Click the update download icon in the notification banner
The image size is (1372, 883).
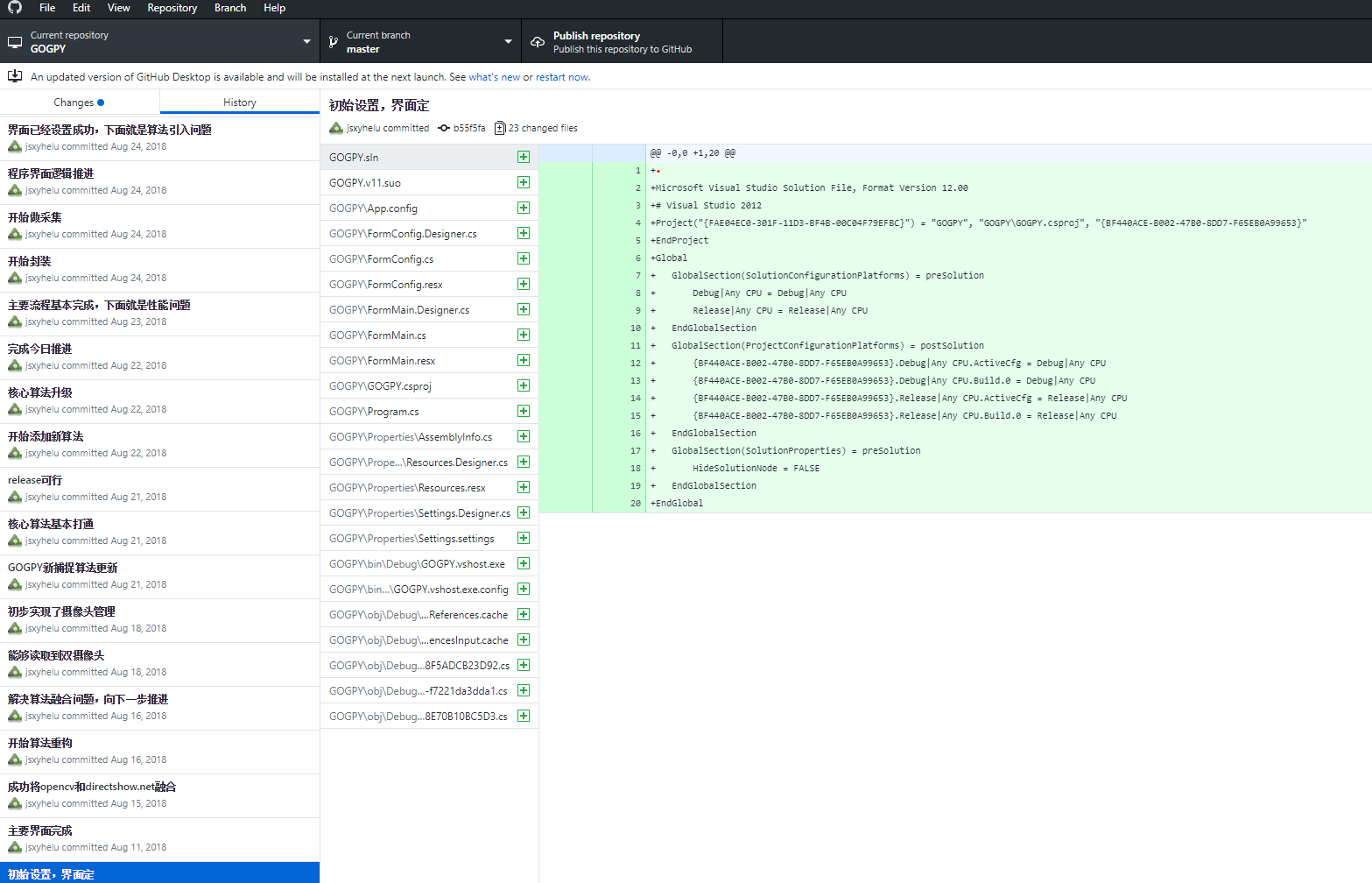[x=15, y=76]
